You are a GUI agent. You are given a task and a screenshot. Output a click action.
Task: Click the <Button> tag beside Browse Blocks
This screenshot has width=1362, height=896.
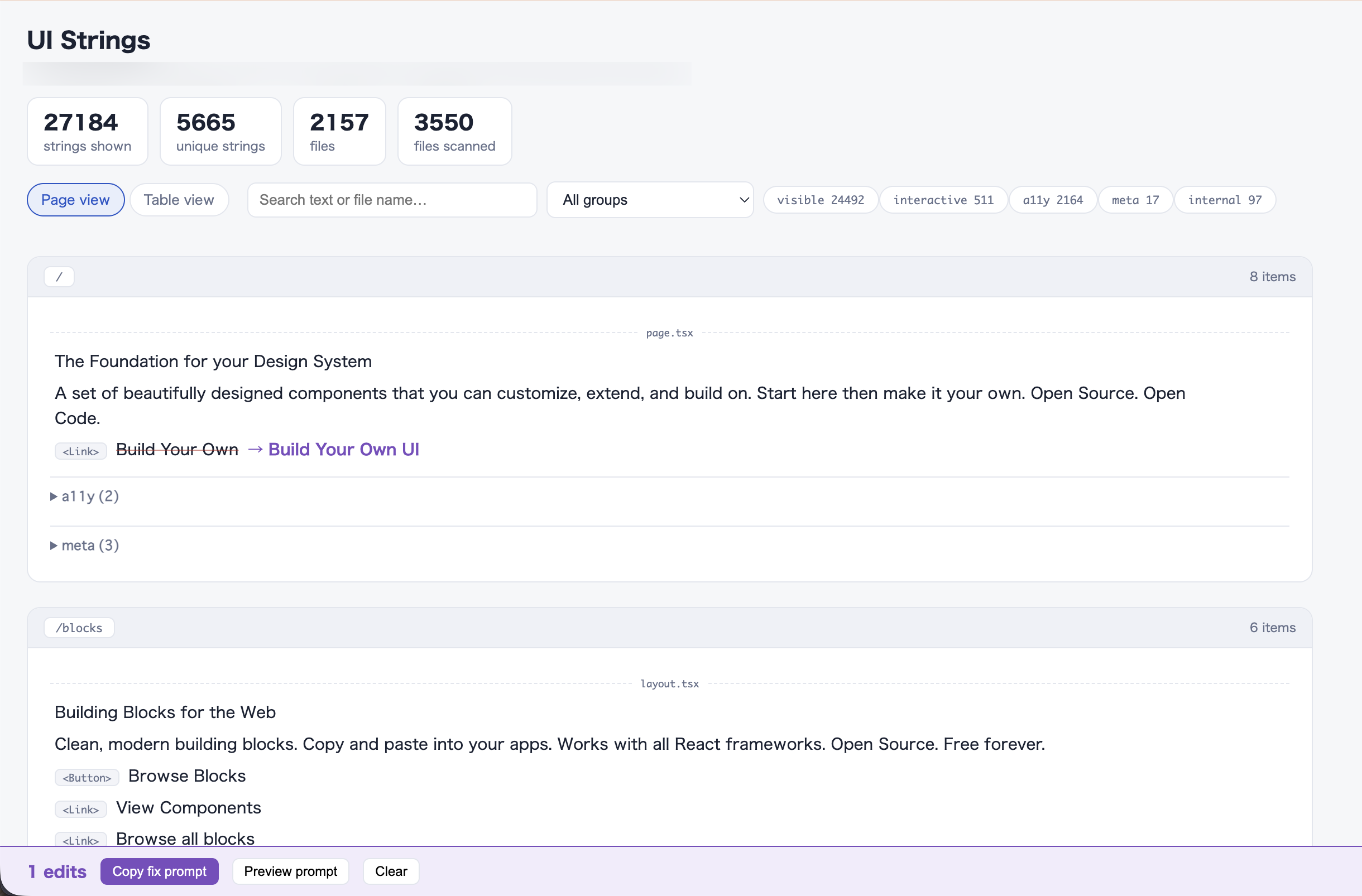(x=87, y=778)
